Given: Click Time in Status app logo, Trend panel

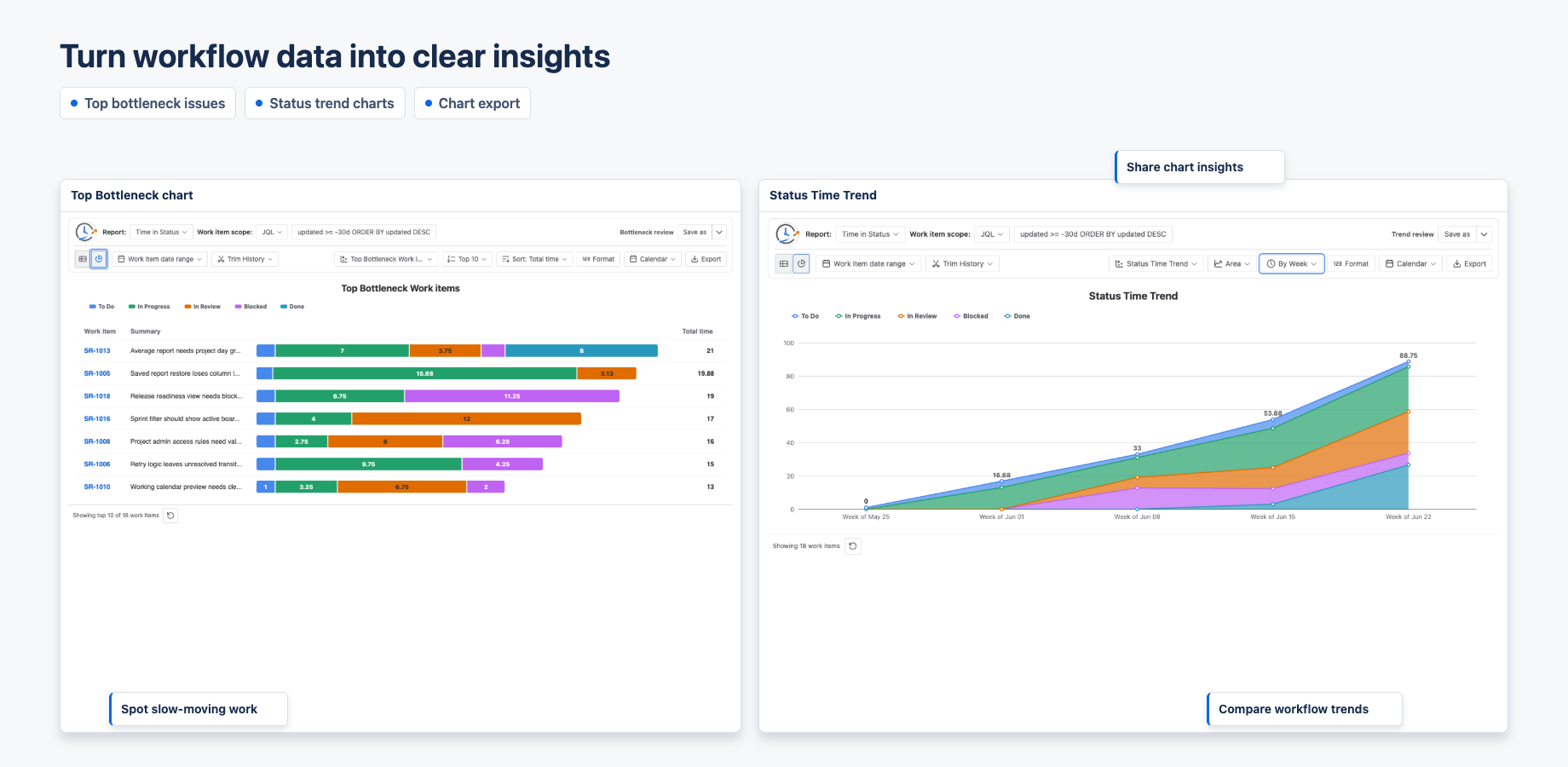Looking at the screenshot, I should point(787,234).
